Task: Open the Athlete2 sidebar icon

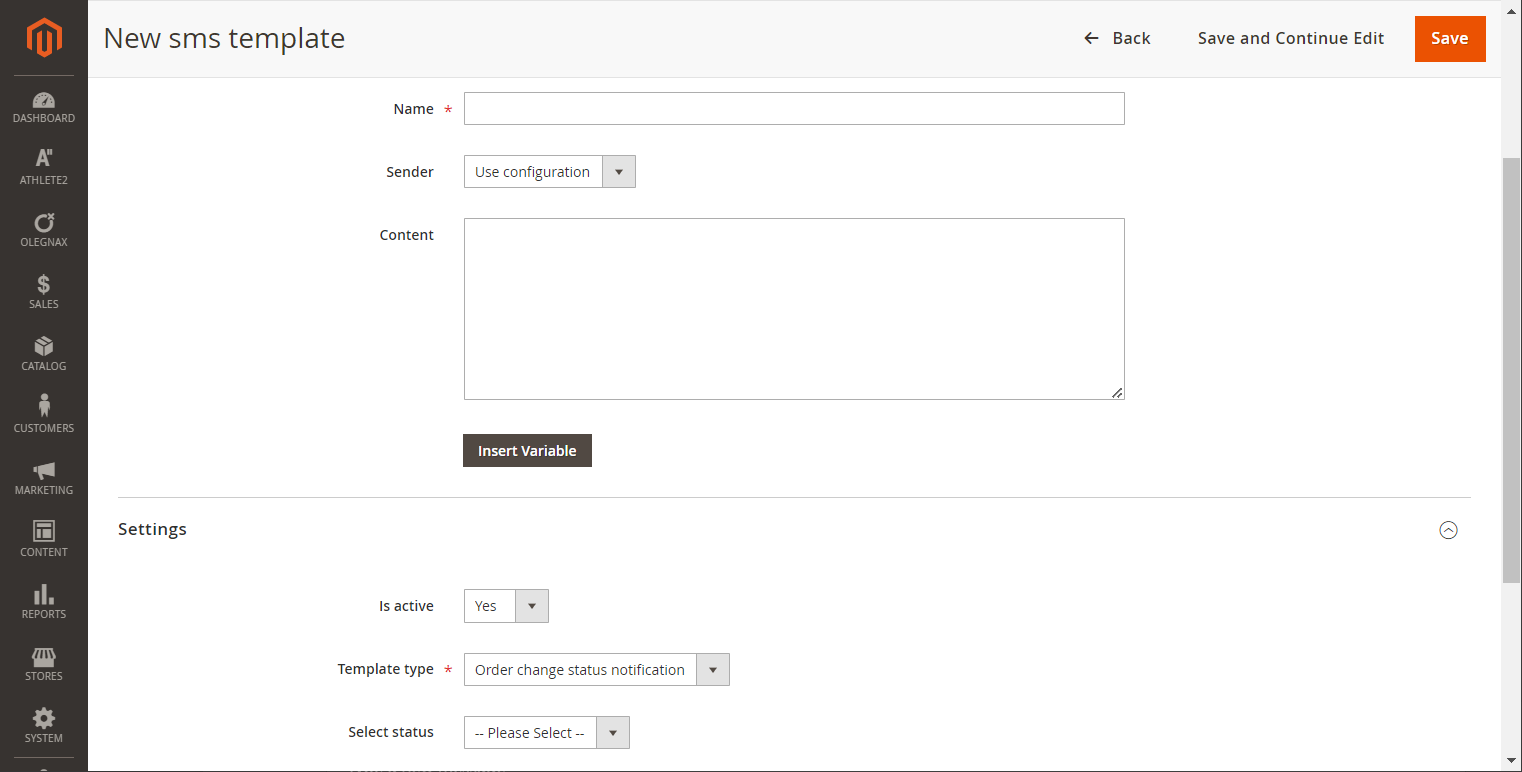Action: (x=44, y=158)
